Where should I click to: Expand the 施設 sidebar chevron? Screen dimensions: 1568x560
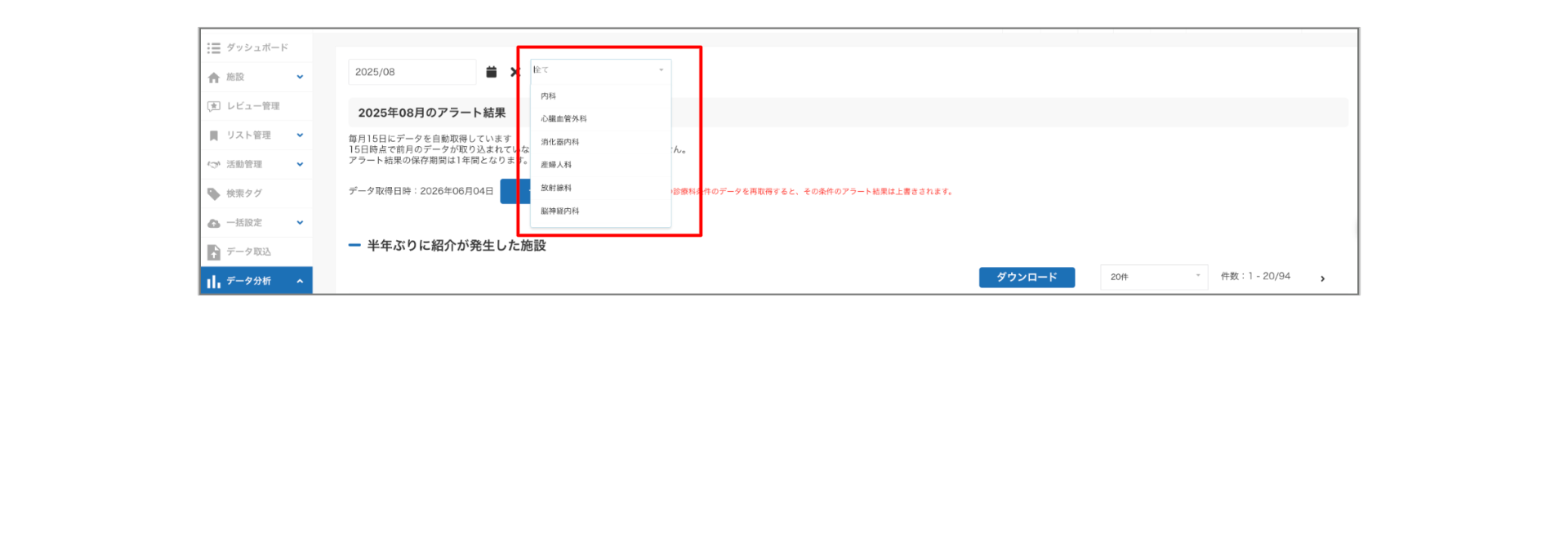(300, 77)
